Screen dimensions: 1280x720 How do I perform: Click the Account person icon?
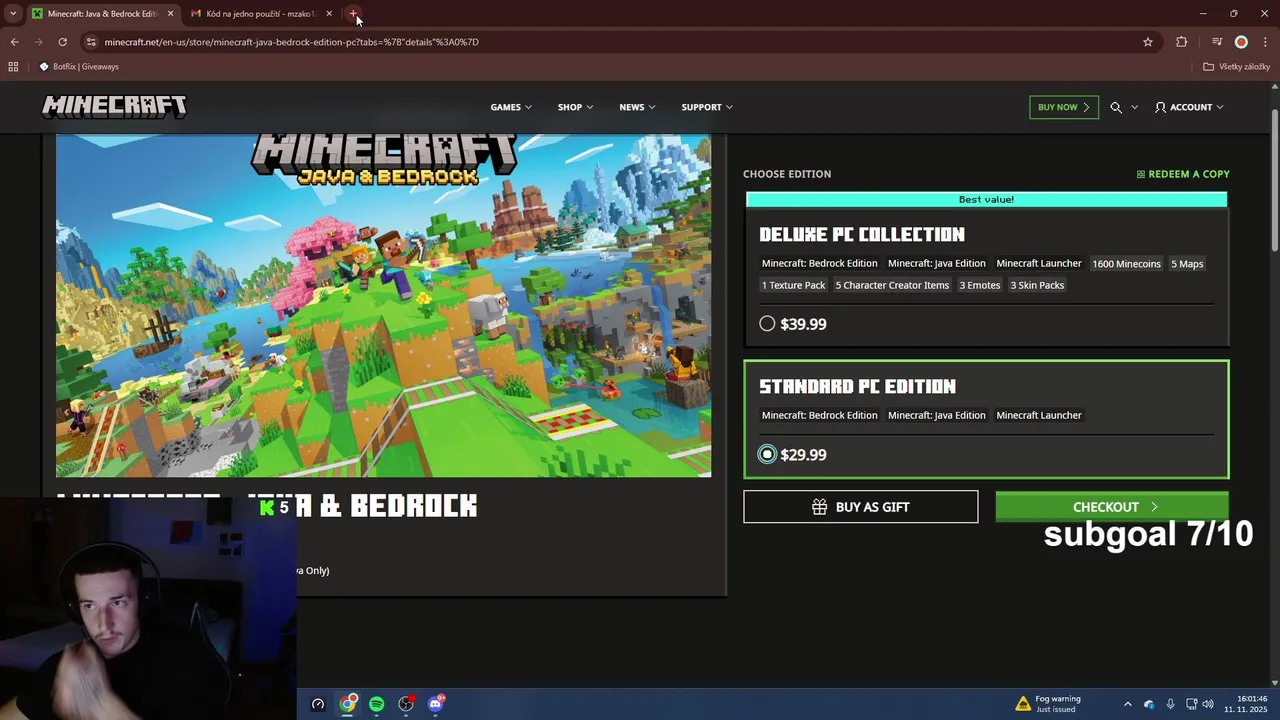pos(1160,107)
